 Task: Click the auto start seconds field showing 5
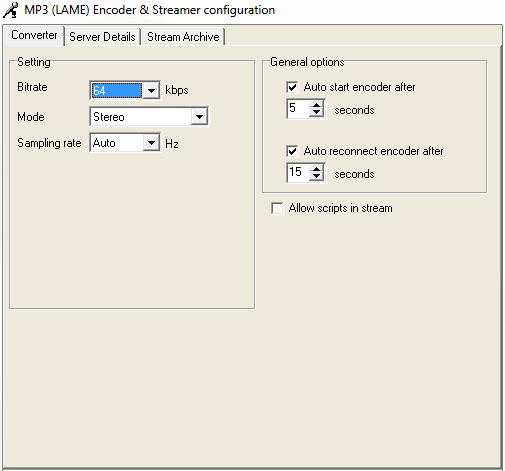298,108
